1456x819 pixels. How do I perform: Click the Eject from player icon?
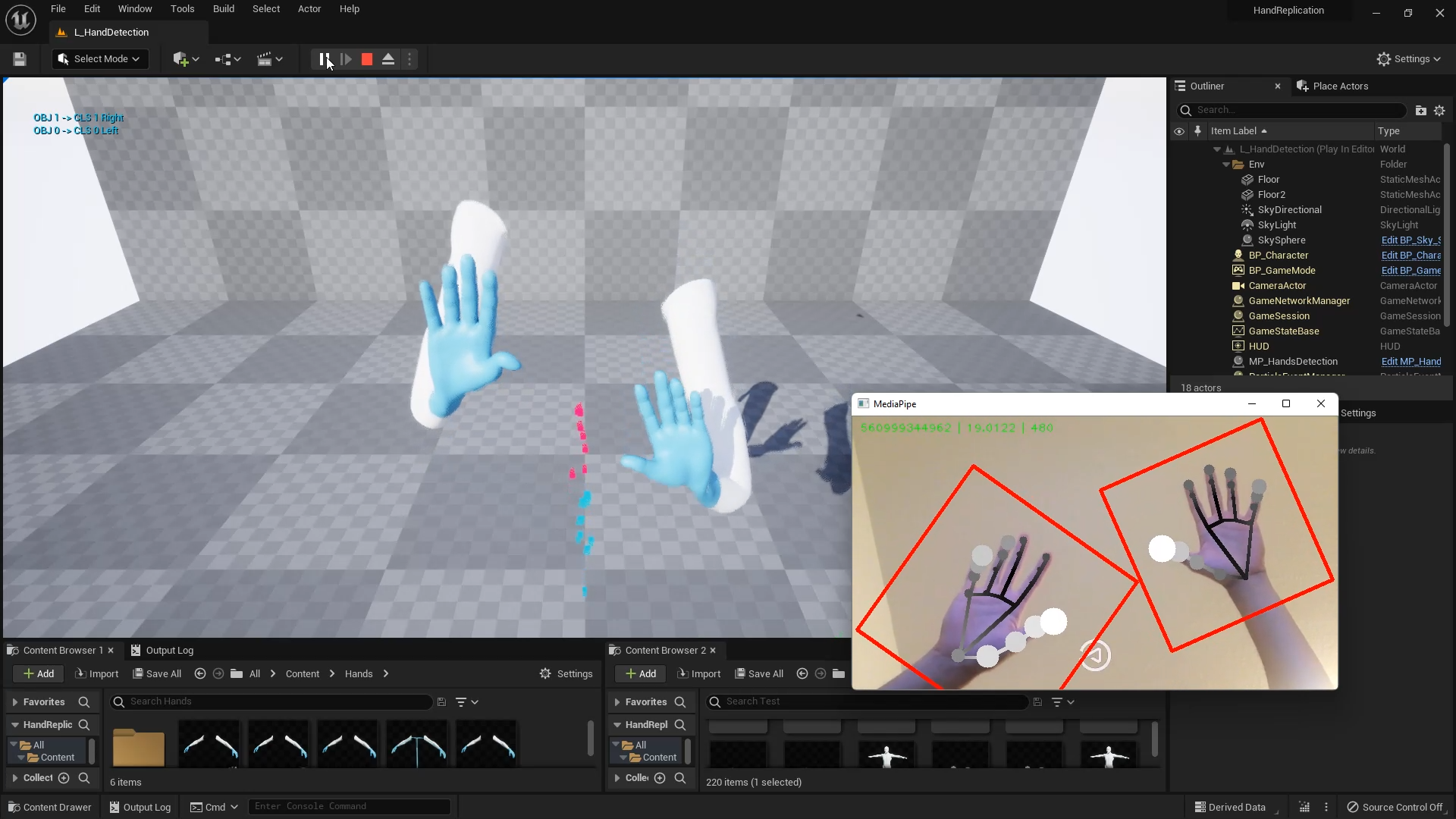coord(388,59)
